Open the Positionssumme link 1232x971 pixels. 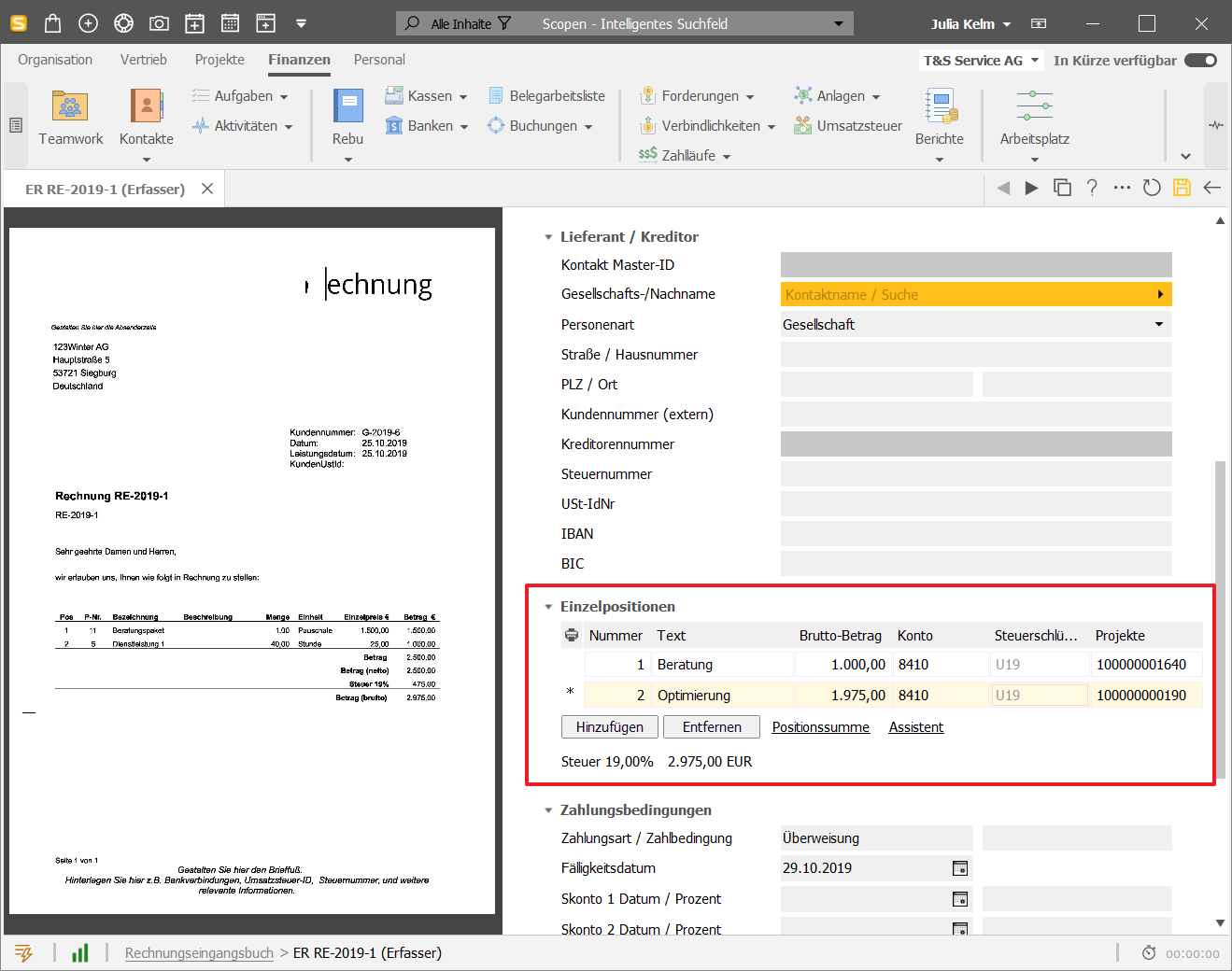tap(821, 727)
